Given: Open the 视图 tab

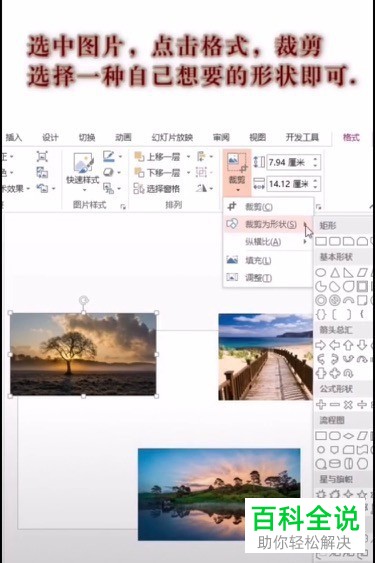Looking at the screenshot, I should [258, 138].
